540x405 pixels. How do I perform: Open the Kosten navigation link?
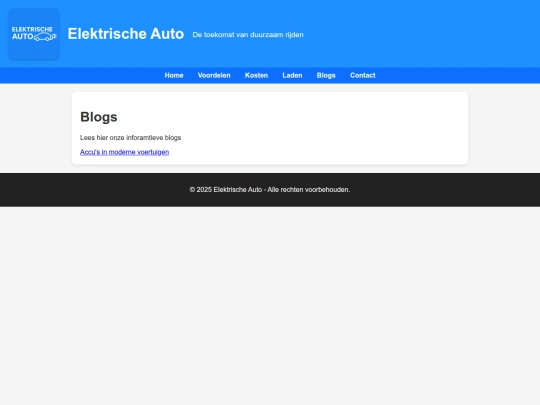tap(256, 75)
